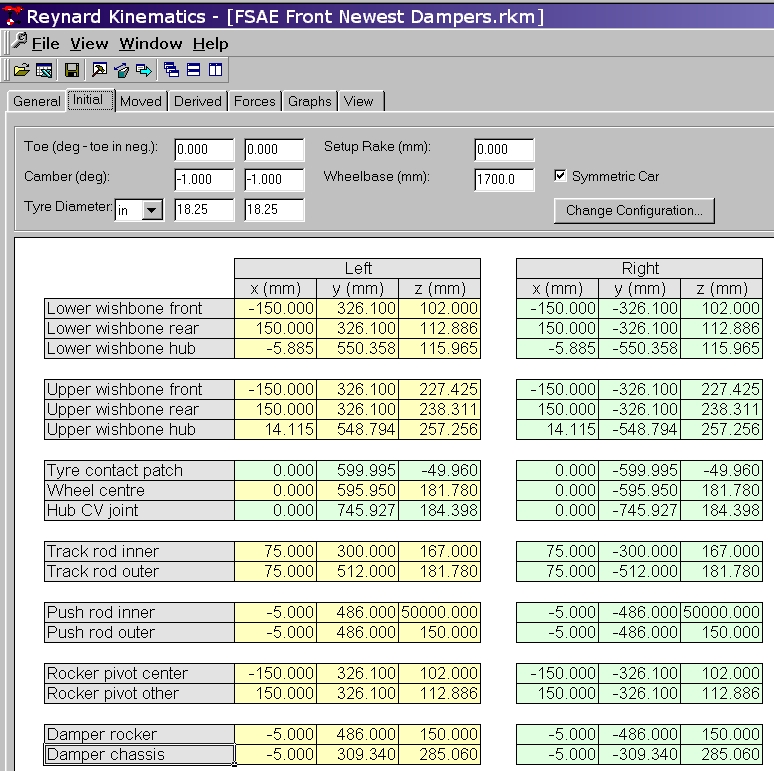Open the View menu in the menu bar
The image size is (774, 771).
(89, 44)
